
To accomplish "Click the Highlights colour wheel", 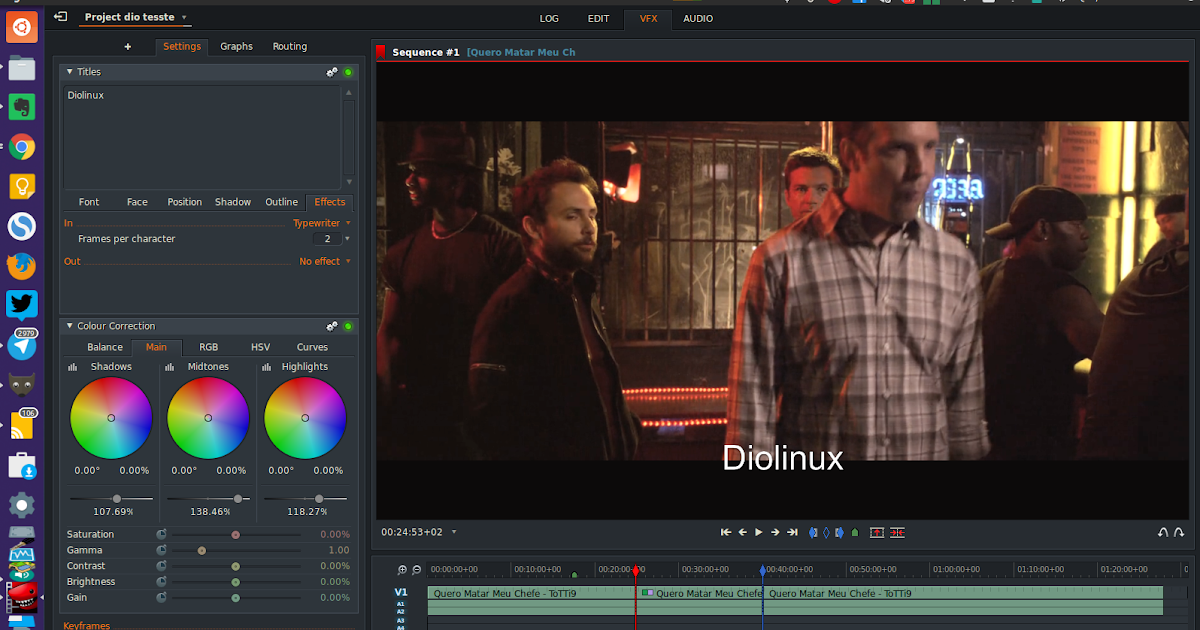I will click(305, 418).
